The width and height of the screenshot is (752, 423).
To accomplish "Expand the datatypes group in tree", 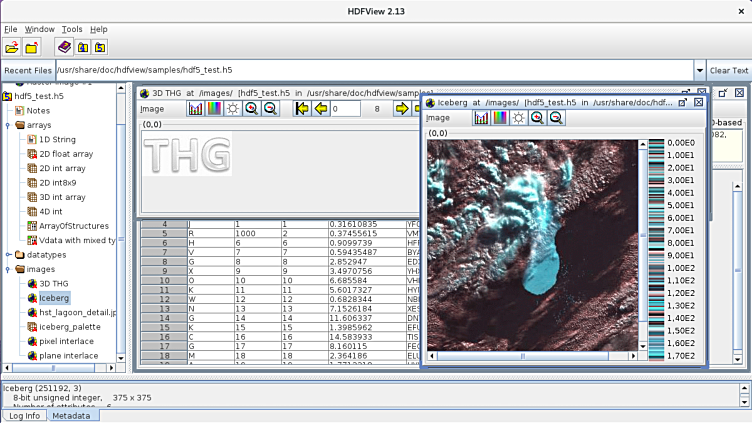I will point(8,254).
